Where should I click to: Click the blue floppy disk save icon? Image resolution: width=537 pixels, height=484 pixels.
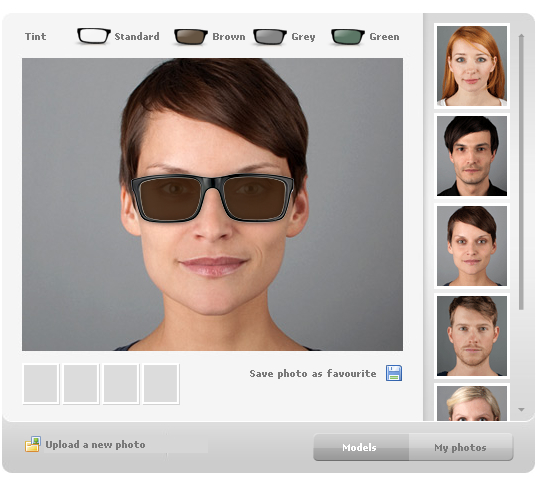coord(394,373)
